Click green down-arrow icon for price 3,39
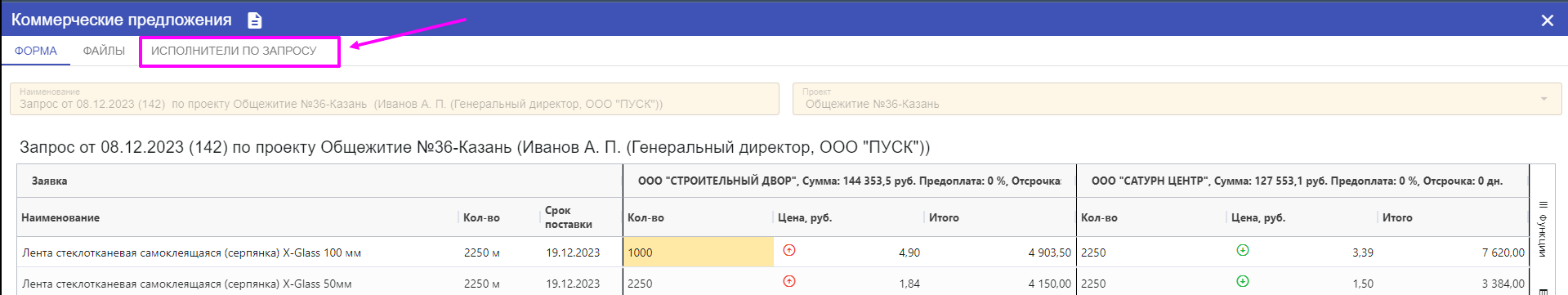 (x=1243, y=250)
